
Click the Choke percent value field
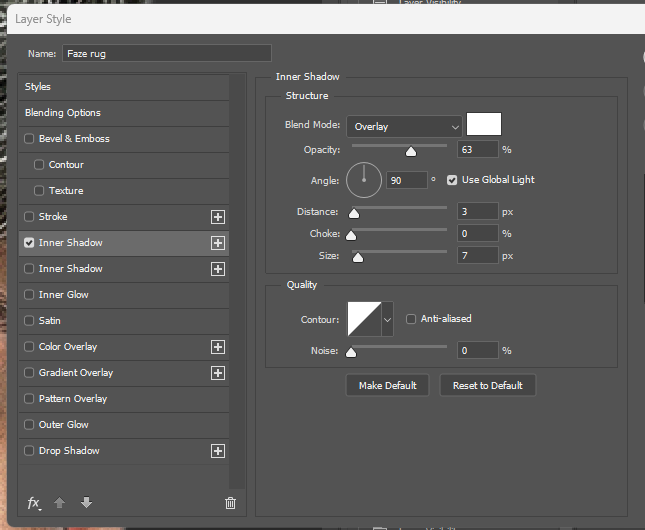coord(478,234)
